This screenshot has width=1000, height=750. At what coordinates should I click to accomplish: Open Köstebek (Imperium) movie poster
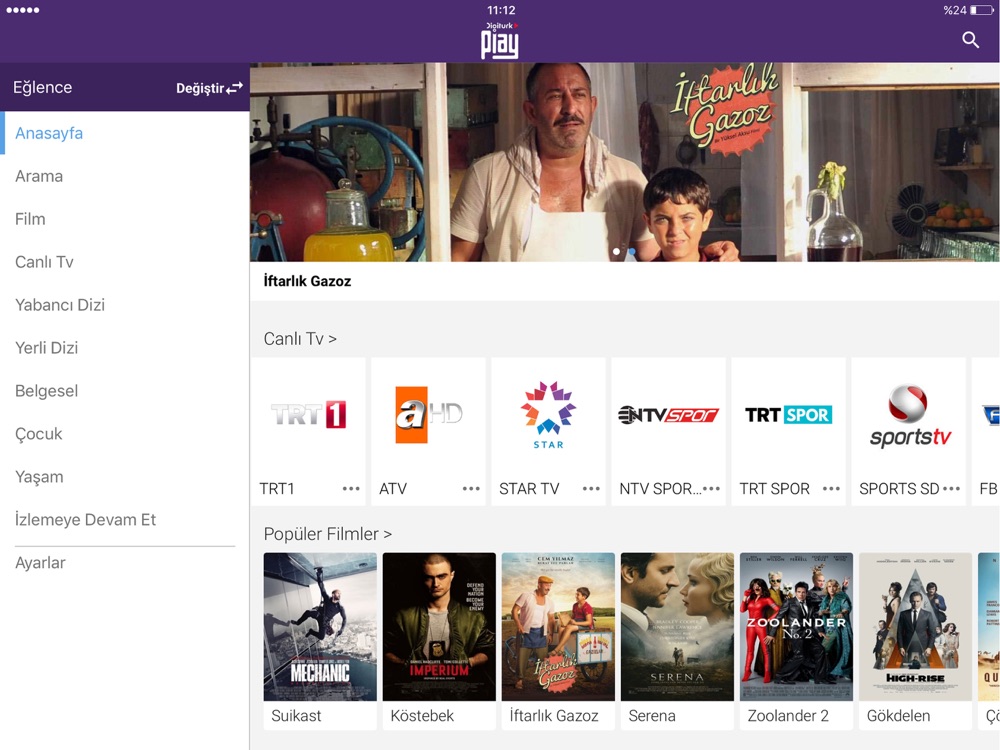click(439, 627)
